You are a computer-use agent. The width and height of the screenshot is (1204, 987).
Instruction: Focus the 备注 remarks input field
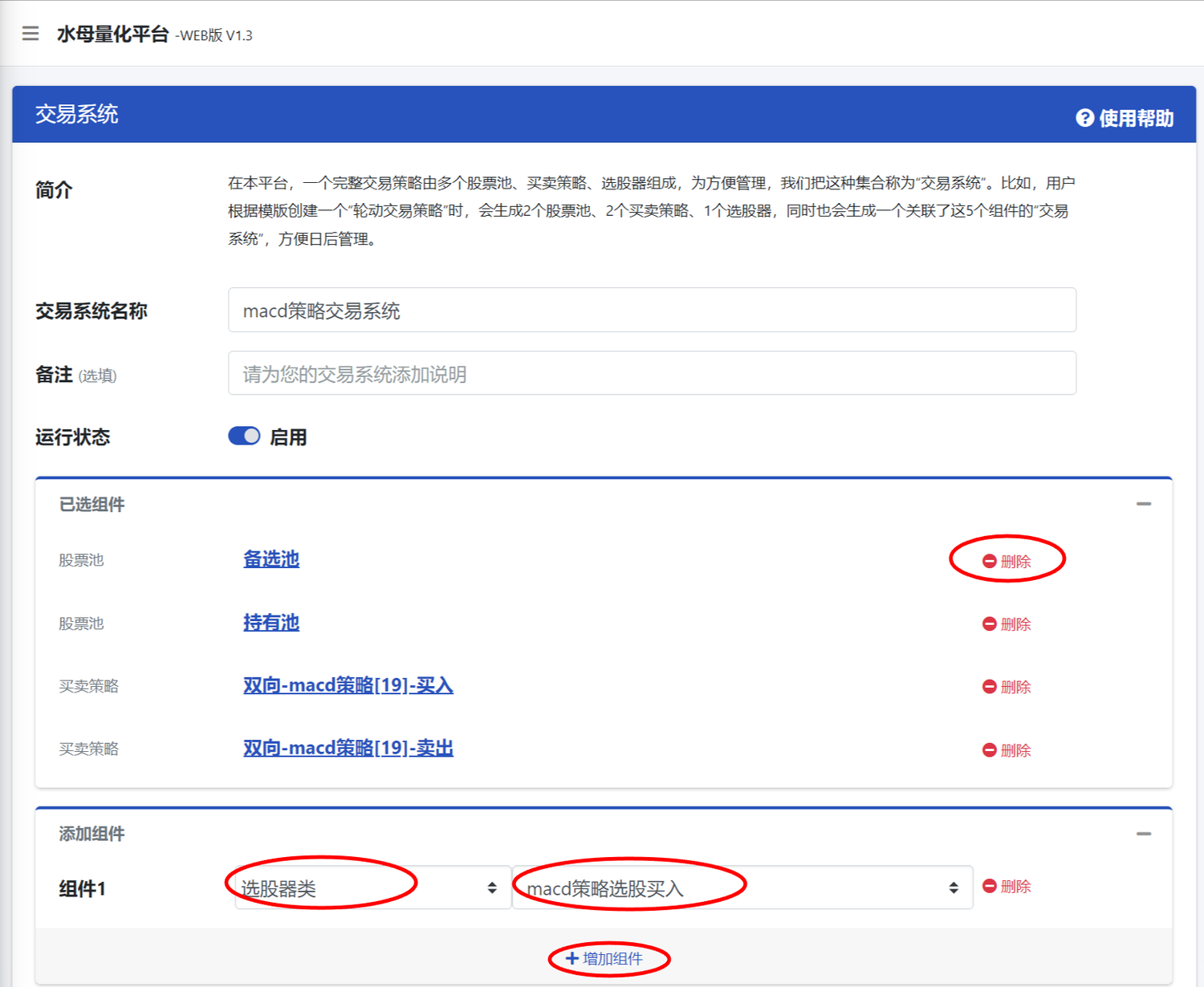coord(652,374)
